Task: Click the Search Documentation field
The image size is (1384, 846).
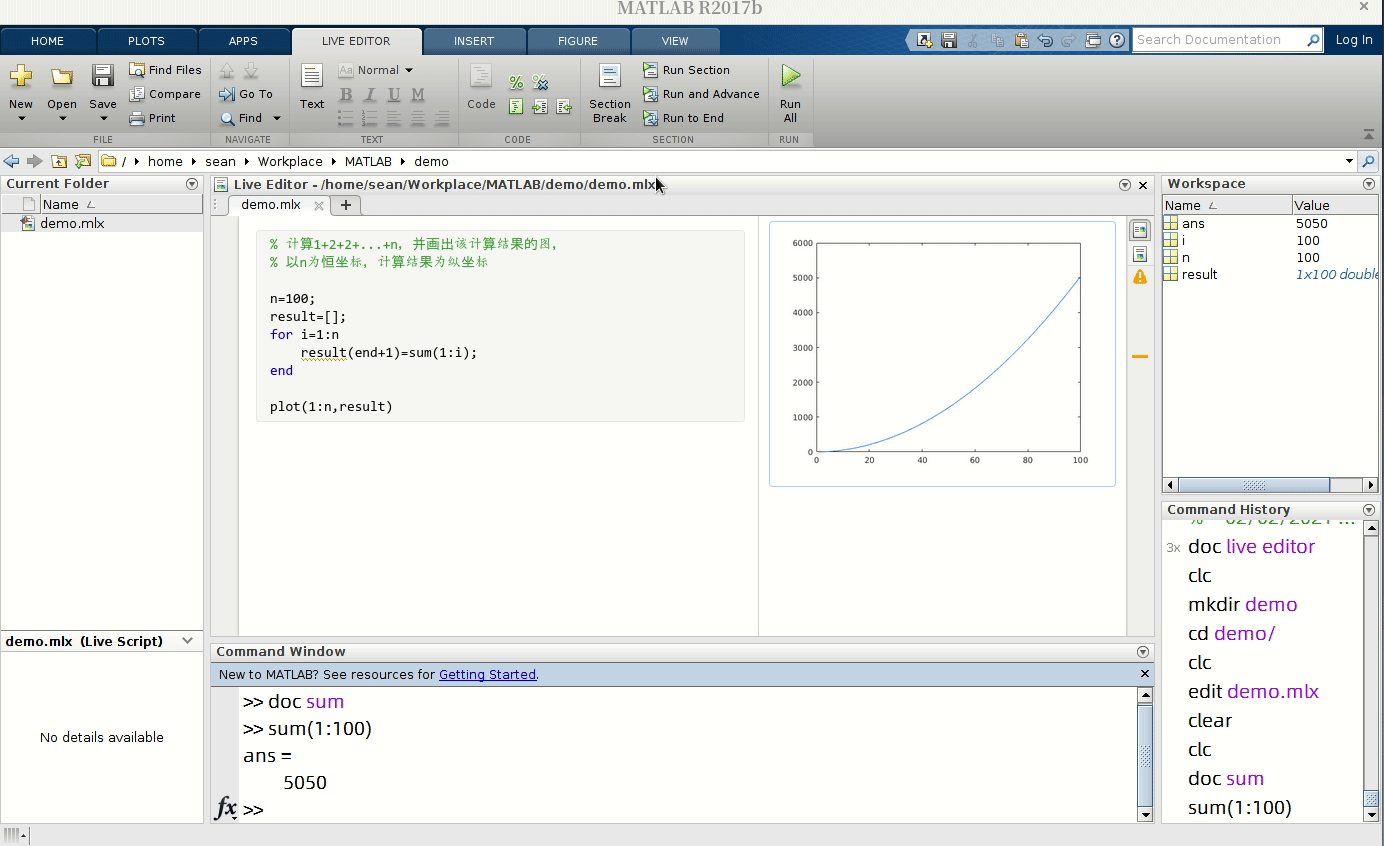Action: [x=1222, y=40]
